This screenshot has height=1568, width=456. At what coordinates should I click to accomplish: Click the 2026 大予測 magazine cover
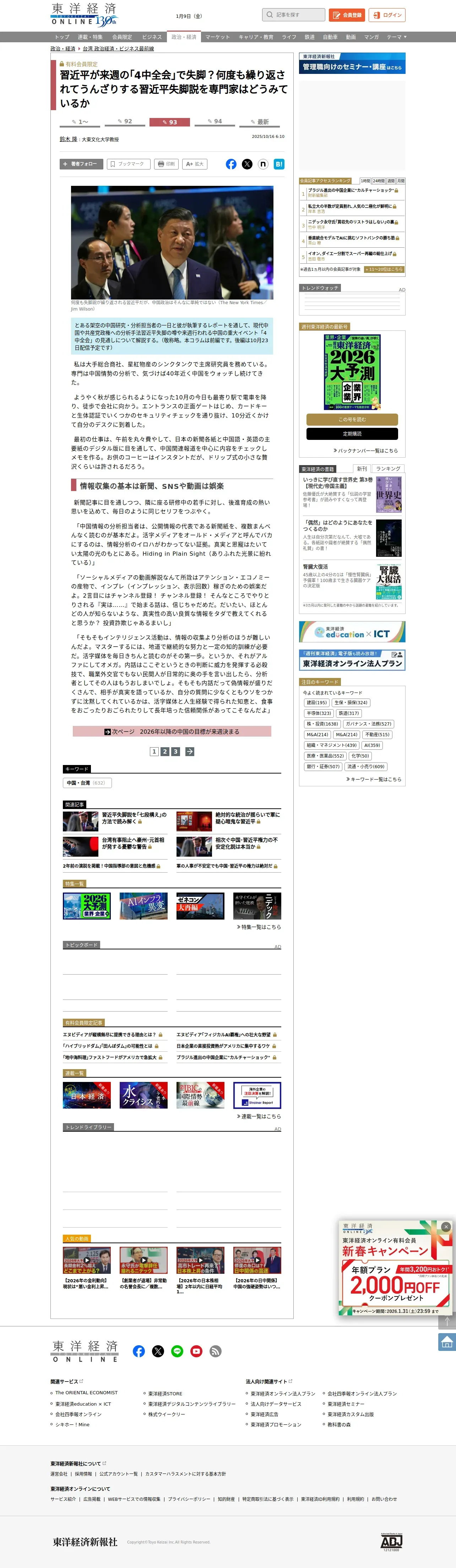tap(352, 371)
